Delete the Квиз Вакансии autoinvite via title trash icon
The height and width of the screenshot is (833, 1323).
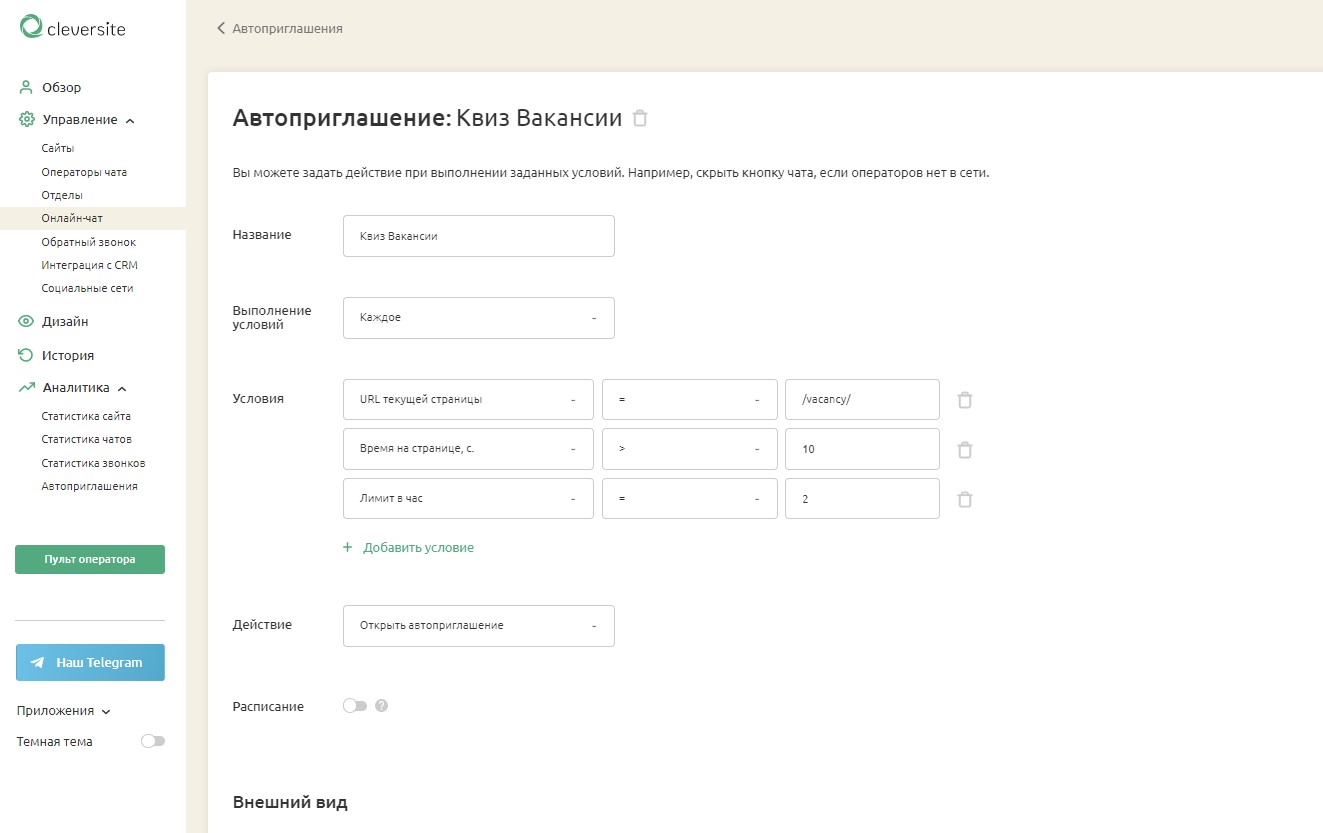[x=640, y=118]
